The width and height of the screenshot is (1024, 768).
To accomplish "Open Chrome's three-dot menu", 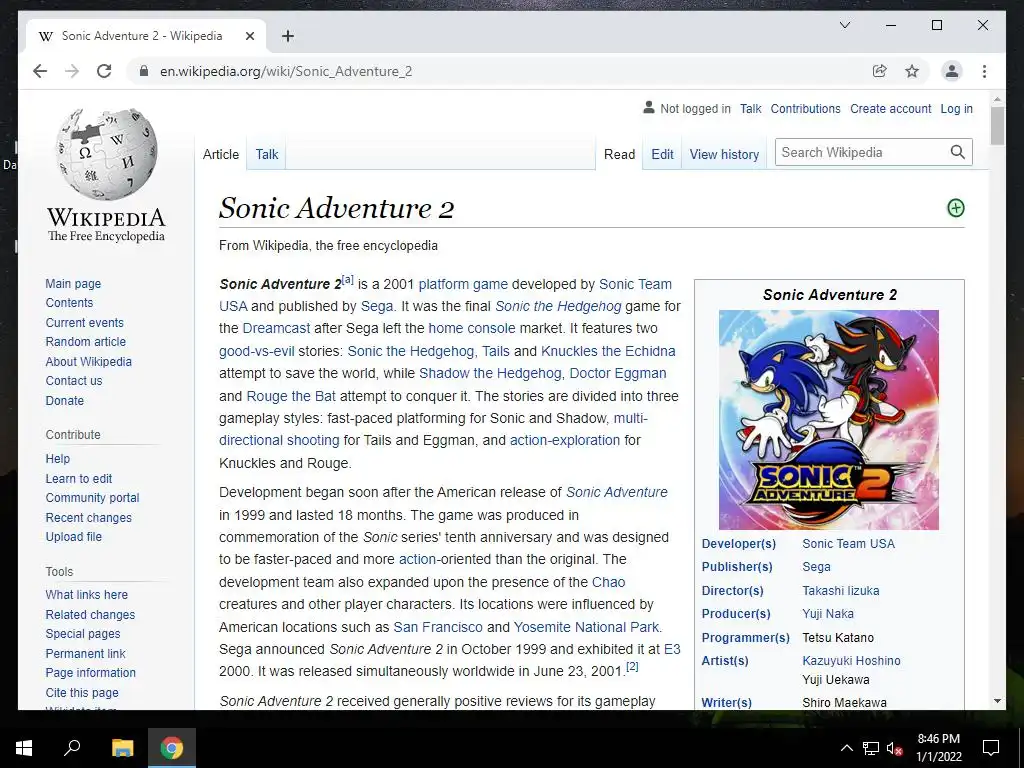I will [984, 71].
